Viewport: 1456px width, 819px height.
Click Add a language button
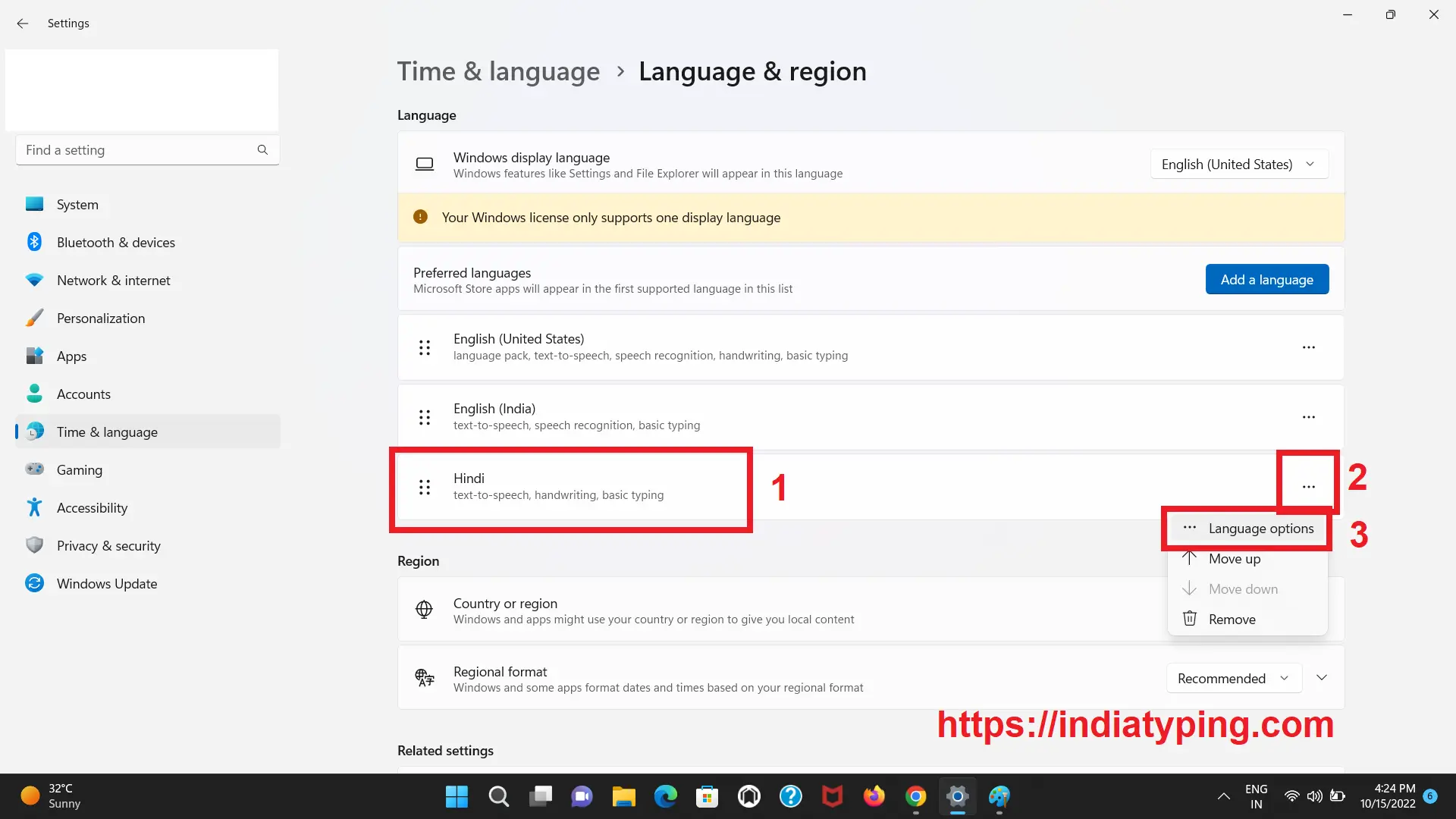[1266, 280]
